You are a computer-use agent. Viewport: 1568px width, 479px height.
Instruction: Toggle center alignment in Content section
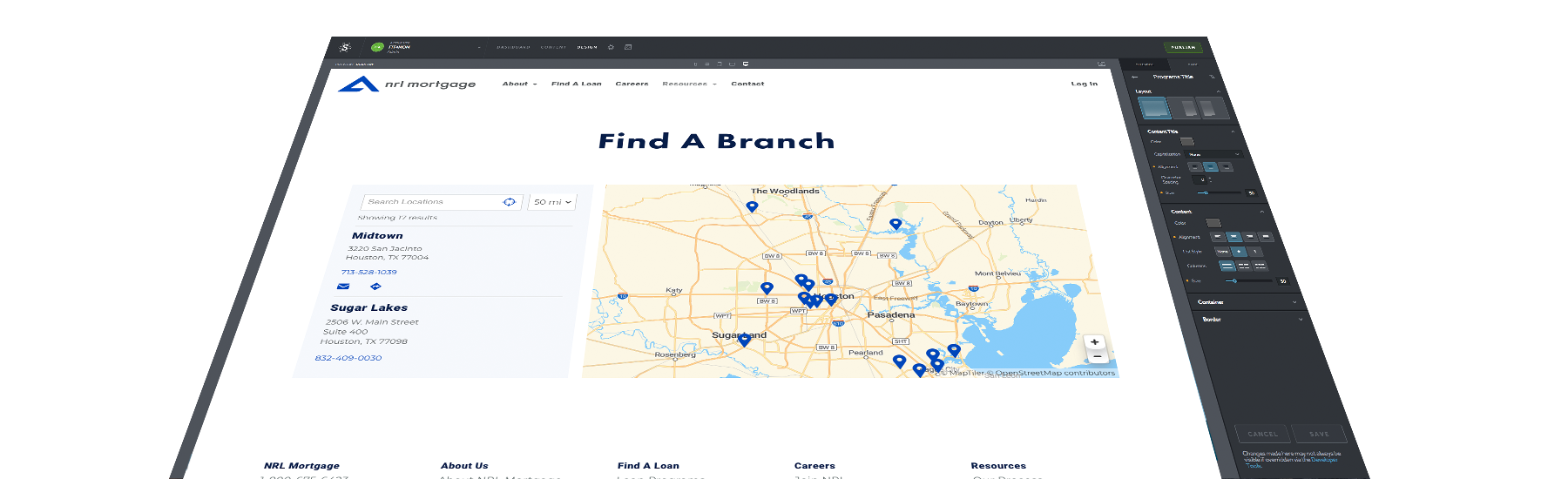click(x=1233, y=237)
